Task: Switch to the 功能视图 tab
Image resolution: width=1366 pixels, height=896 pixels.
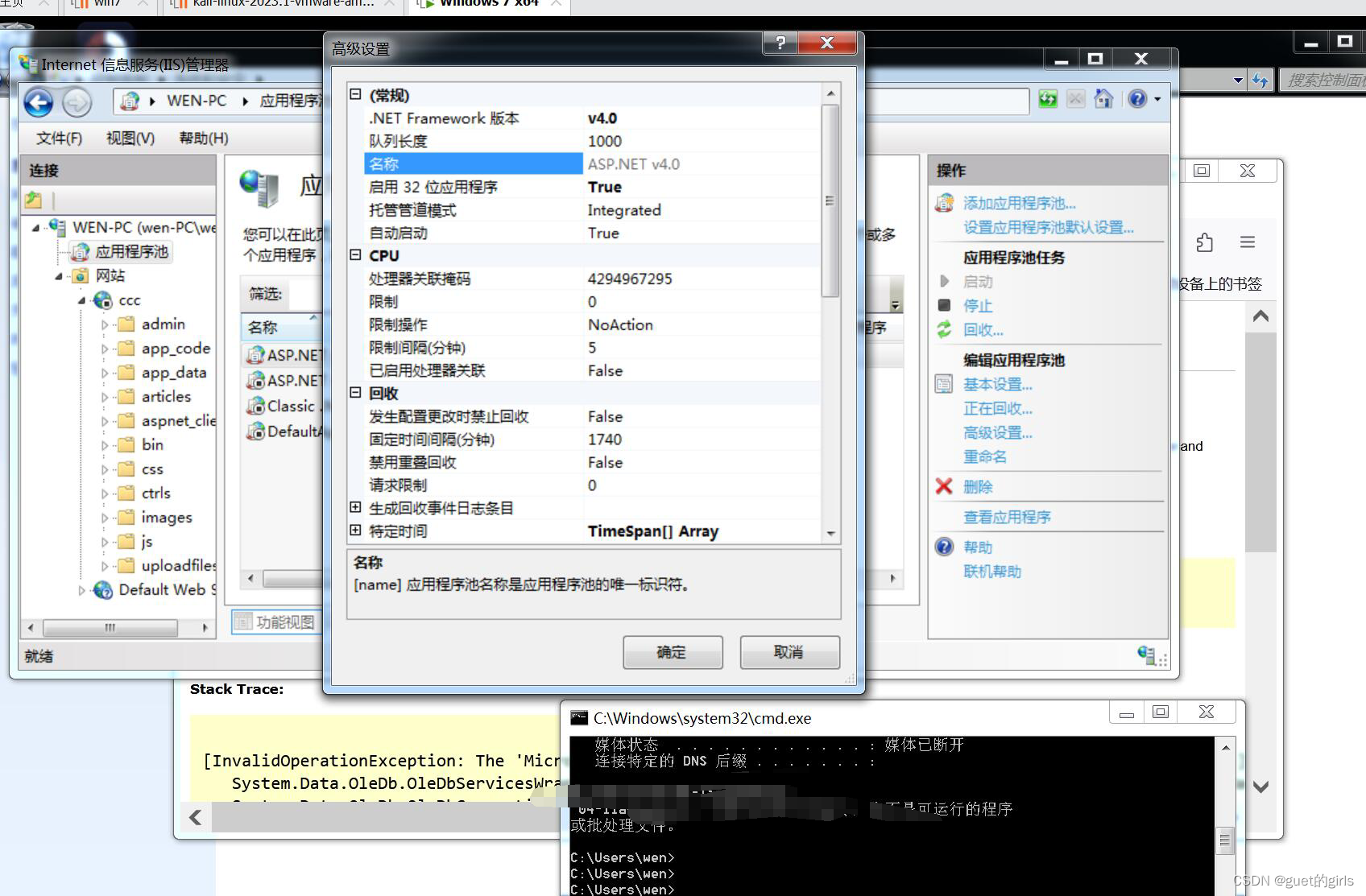Action: [275, 622]
